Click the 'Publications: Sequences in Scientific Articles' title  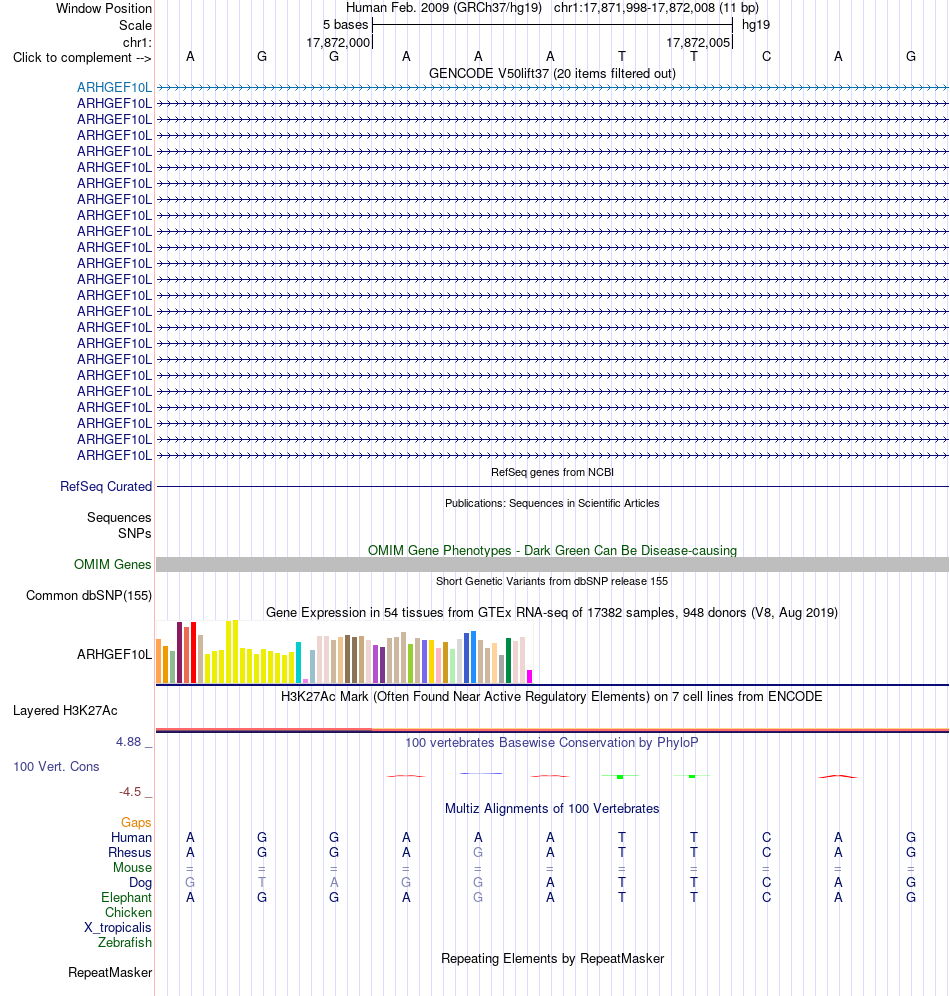pos(552,503)
